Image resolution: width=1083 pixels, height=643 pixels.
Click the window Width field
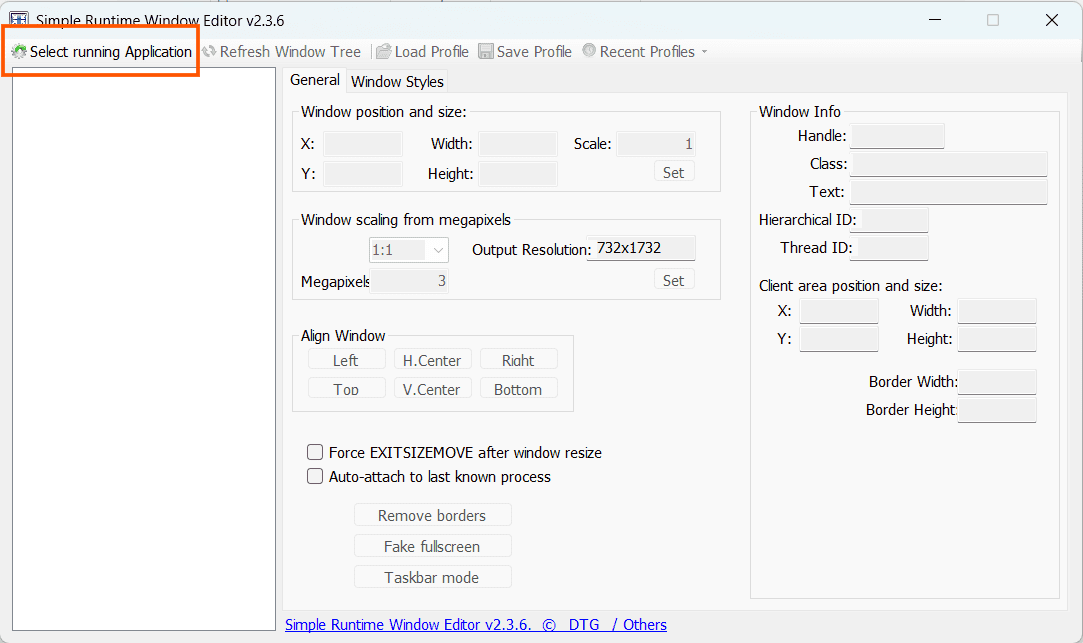coord(518,144)
